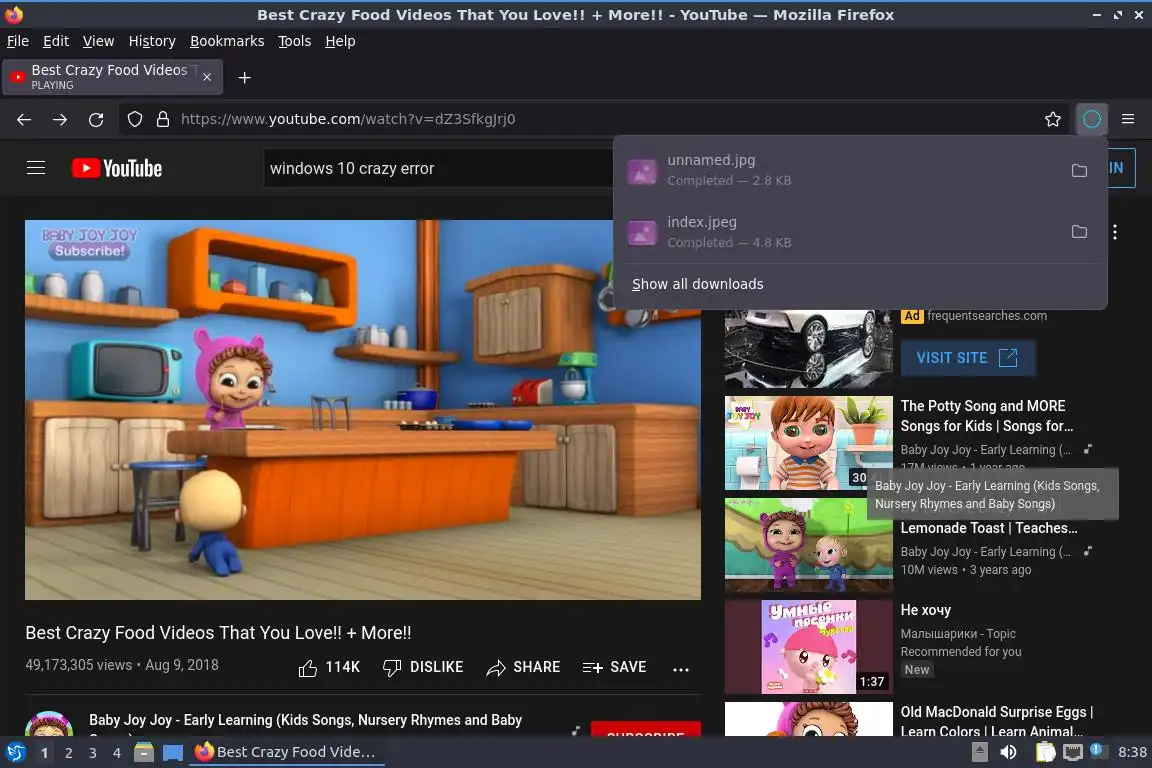Go to the YouTube home logo

tap(117, 168)
